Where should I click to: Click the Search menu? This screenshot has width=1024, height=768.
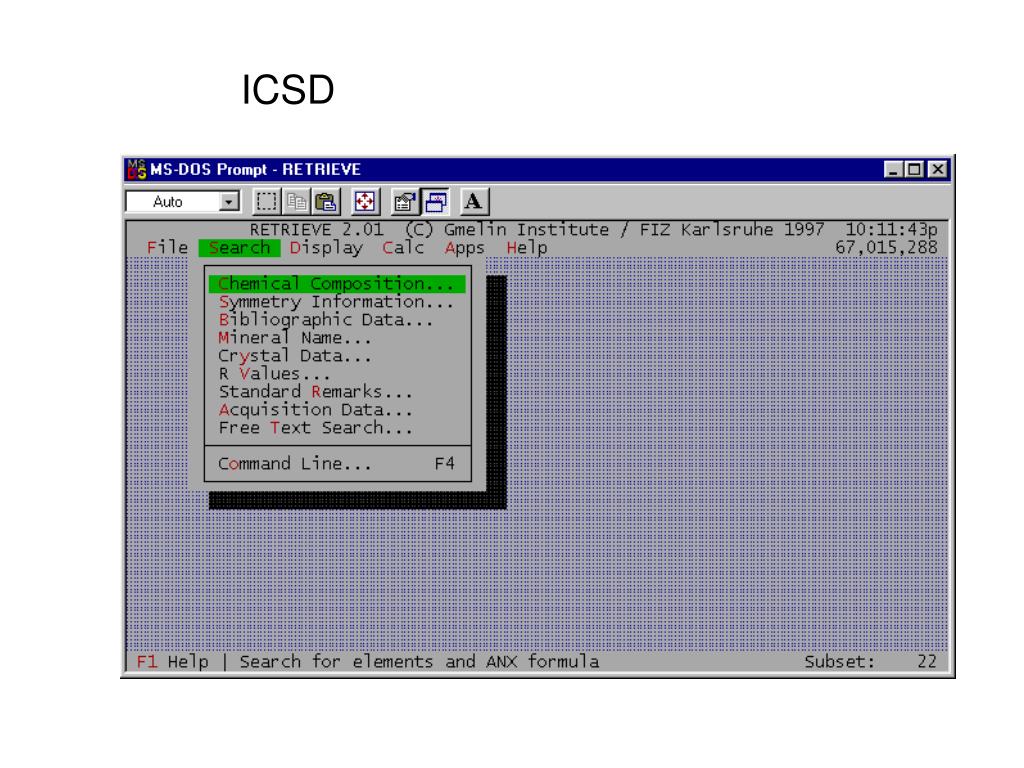pyautogui.click(x=240, y=248)
